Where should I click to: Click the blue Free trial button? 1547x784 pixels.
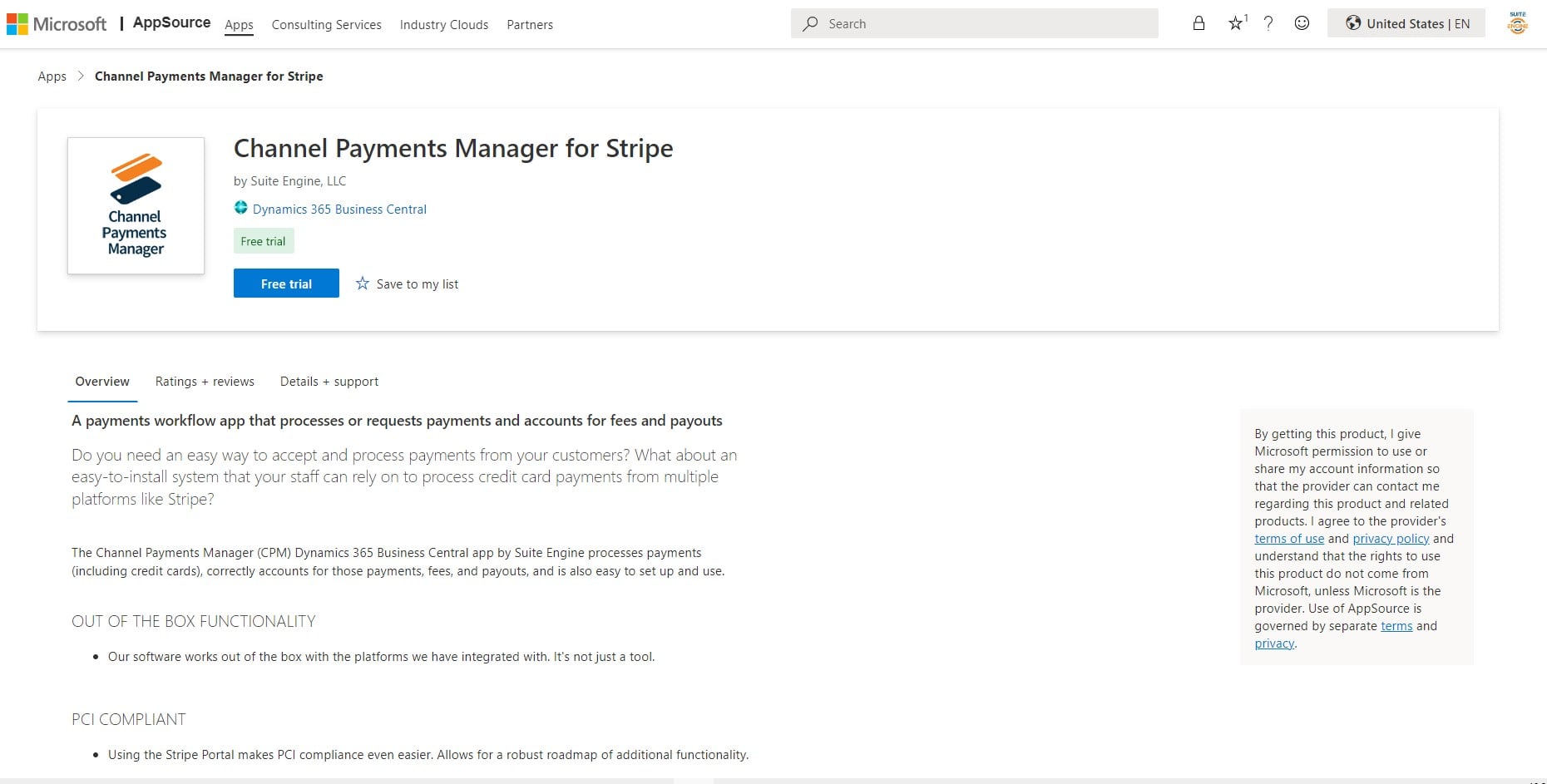pos(286,284)
